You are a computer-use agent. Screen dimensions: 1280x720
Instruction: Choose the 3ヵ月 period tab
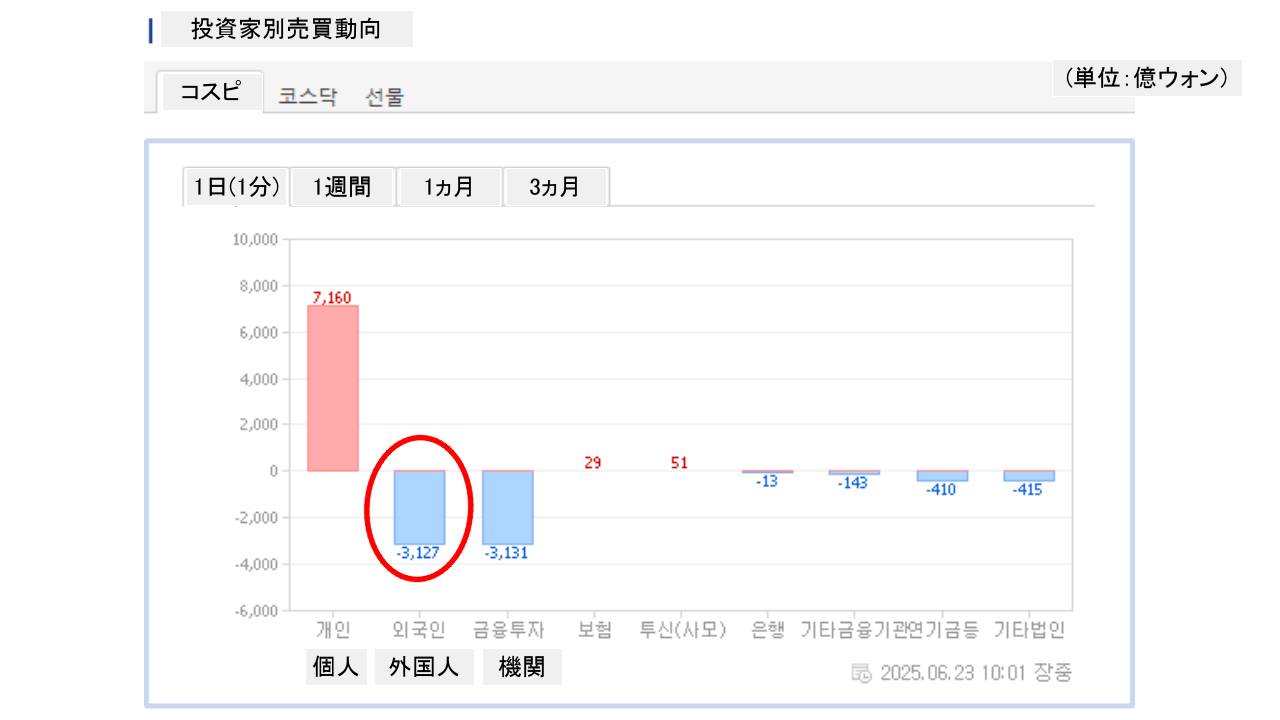tap(555, 187)
